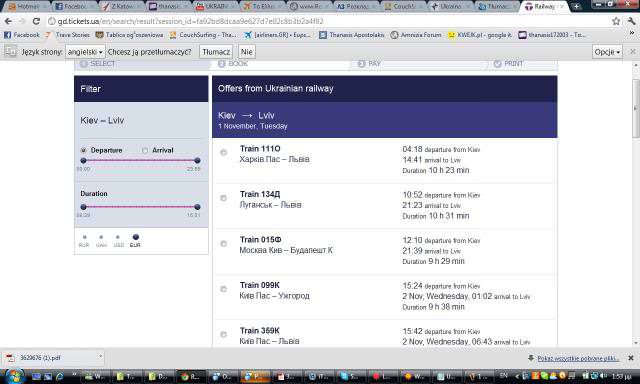The height and width of the screenshot is (384, 640).
Task: Switch to the Hotmail browser tab
Action: pyautogui.click(x=24, y=7)
